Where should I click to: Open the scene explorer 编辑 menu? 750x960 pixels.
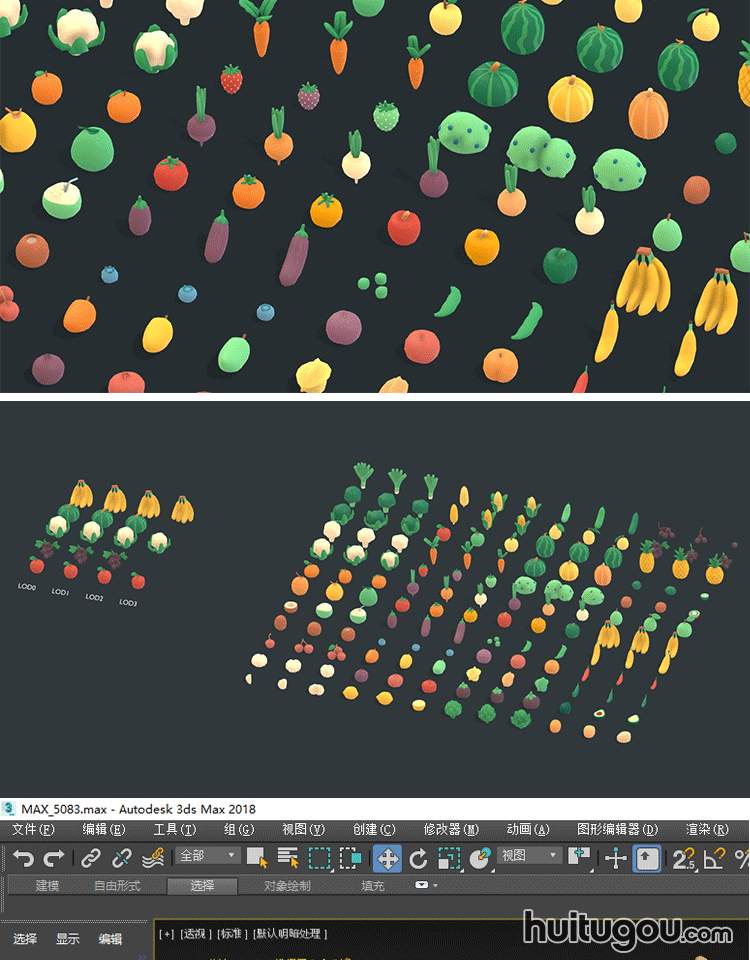pyautogui.click(x=110, y=939)
